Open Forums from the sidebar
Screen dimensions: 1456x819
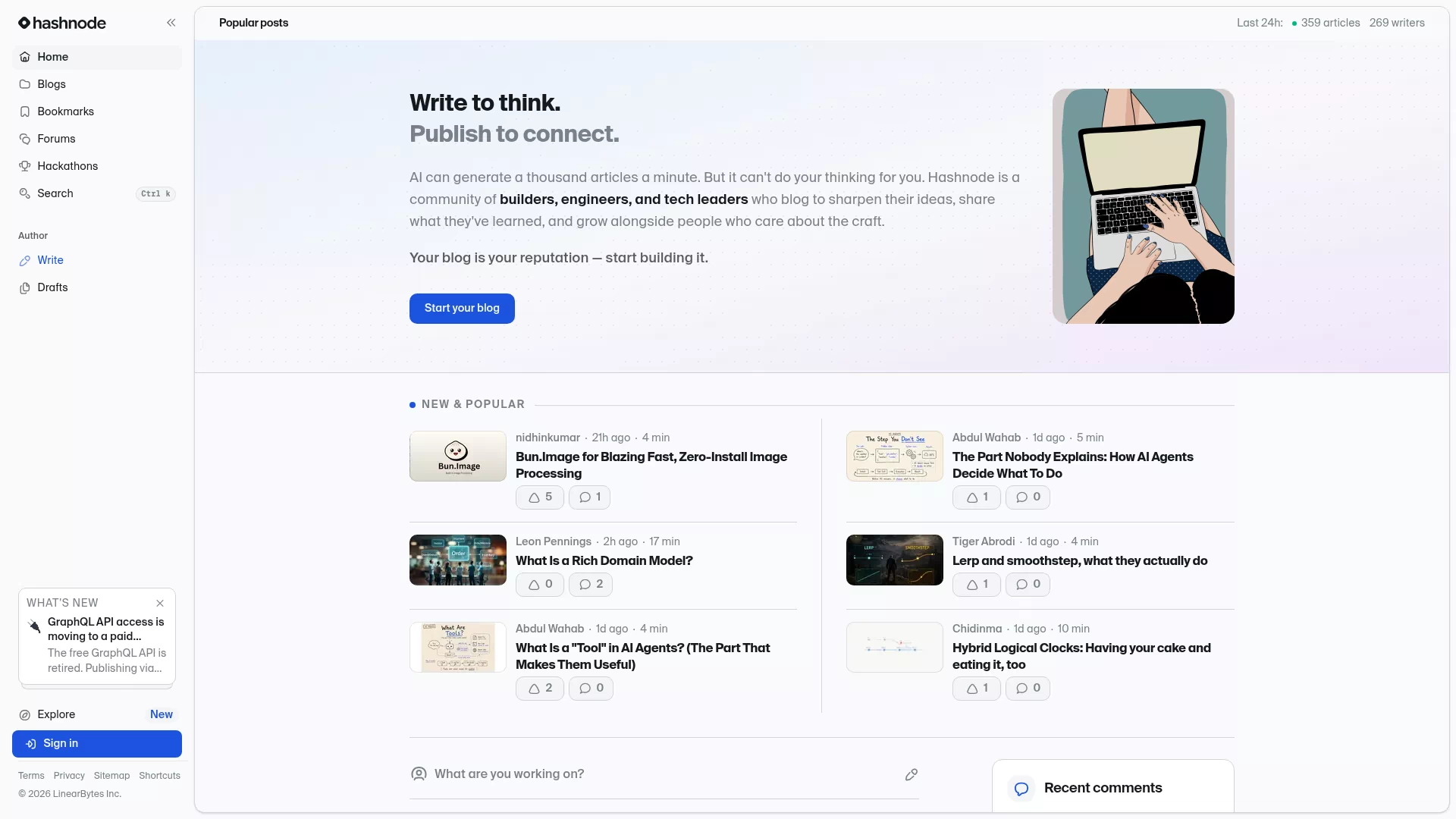coord(97,139)
